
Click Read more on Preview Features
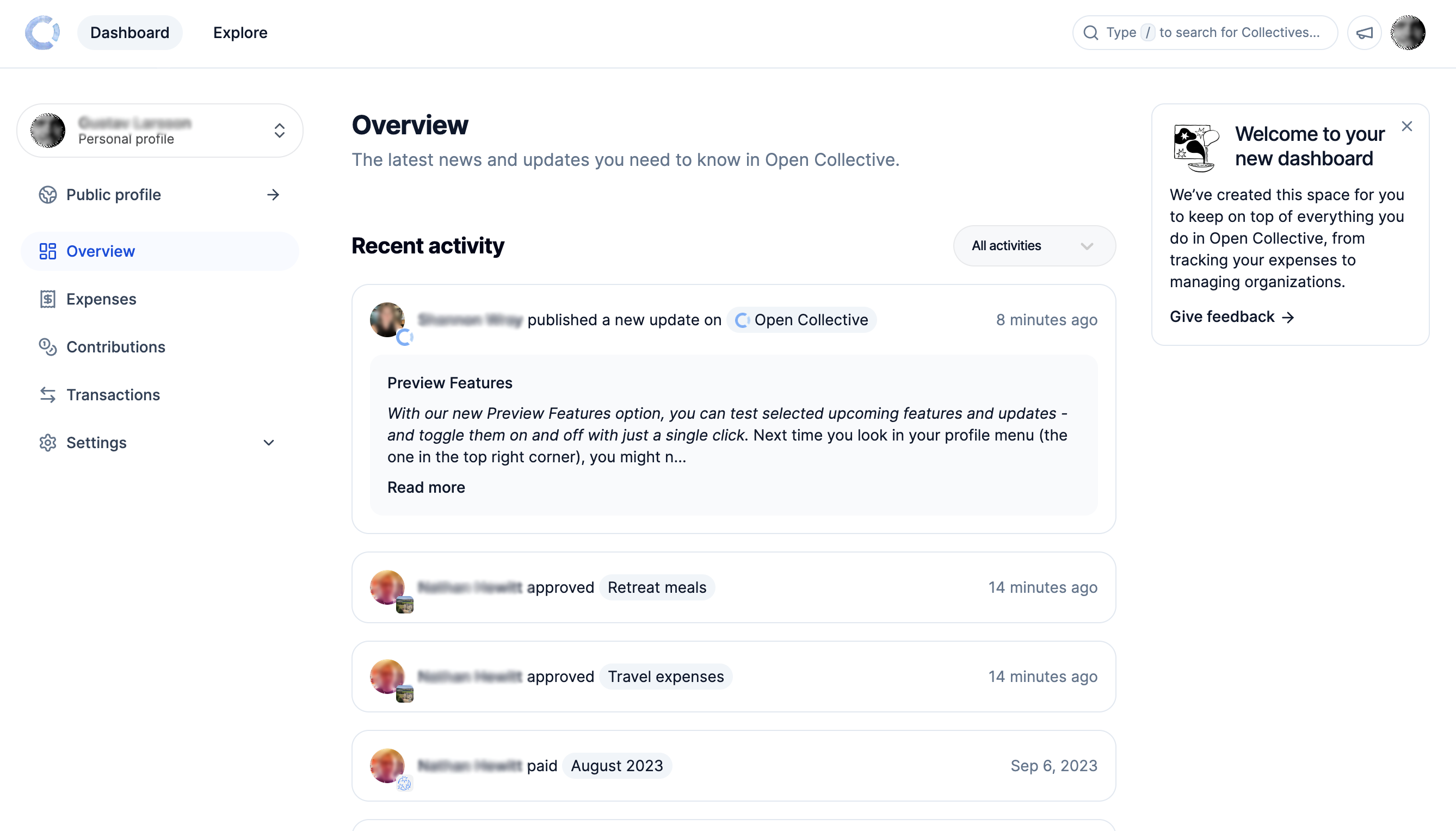tap(426, 487)
